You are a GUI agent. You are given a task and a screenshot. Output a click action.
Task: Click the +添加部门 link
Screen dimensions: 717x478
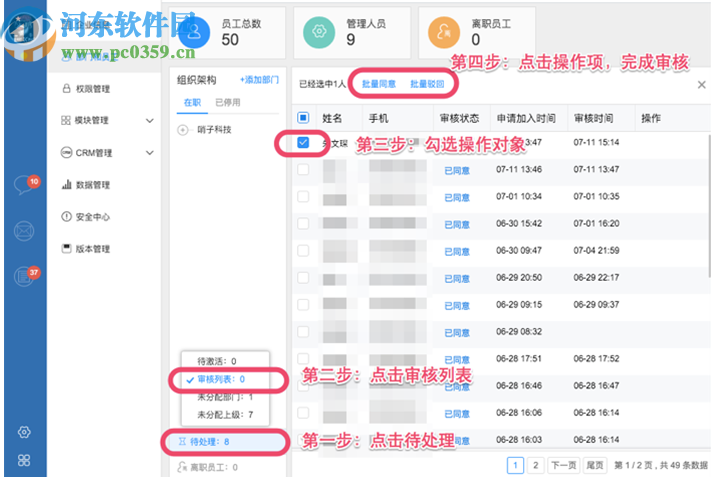click(x=259, y=80)
